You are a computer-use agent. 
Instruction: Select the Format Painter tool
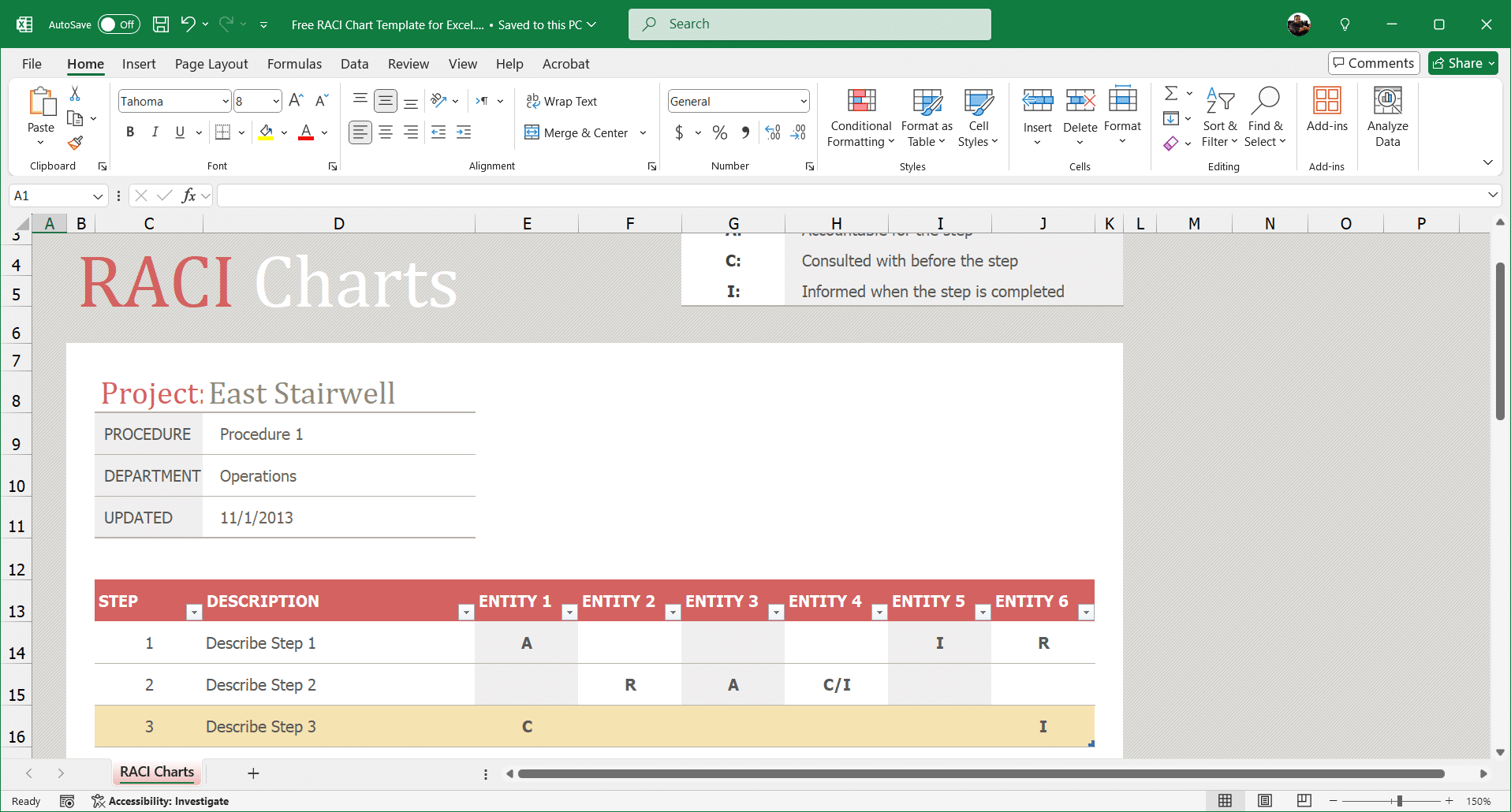[x=75, y=143]
